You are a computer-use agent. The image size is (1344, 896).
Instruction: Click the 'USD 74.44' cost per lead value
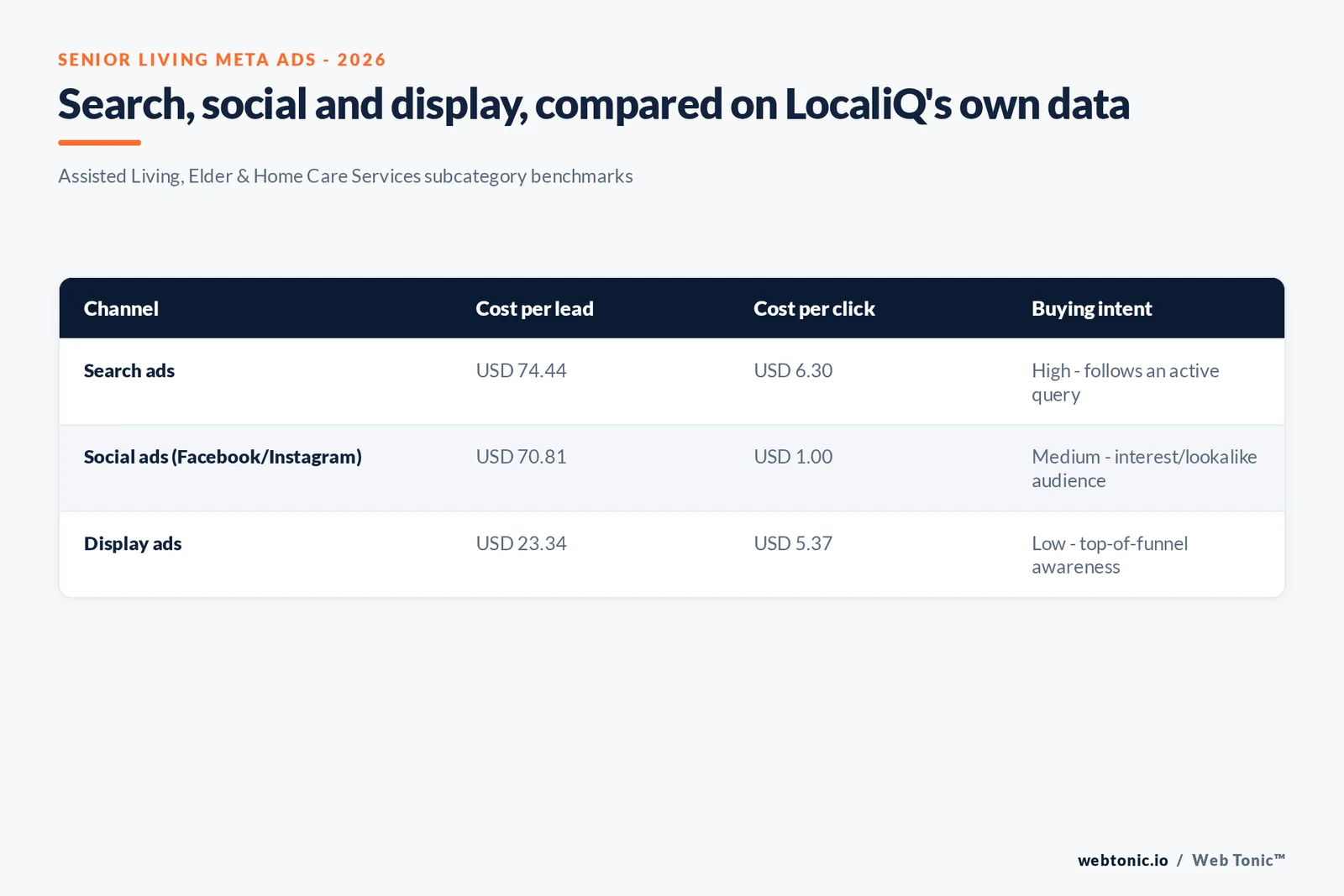coord(521,370)
